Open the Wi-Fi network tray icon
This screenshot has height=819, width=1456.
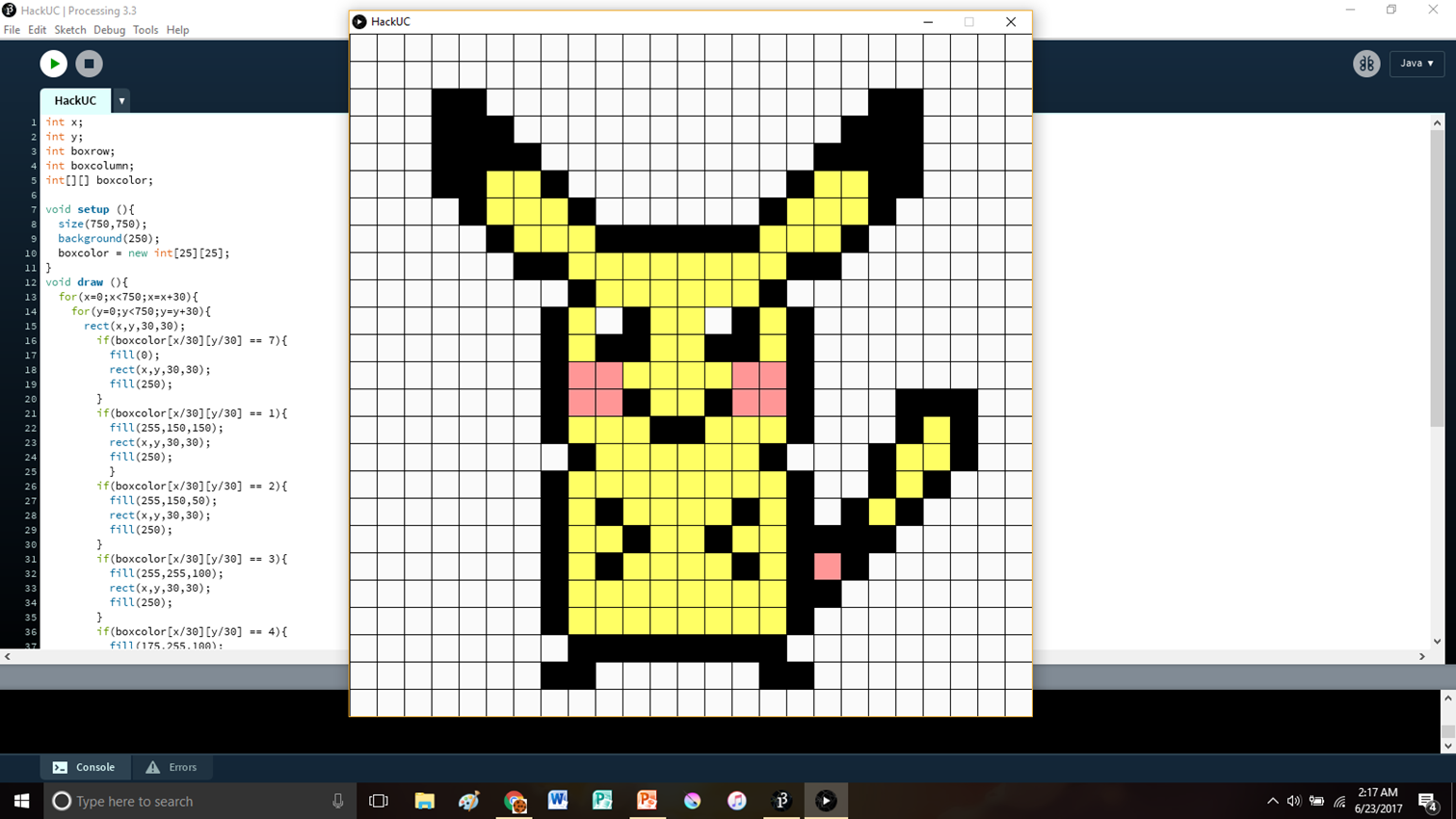(1339, 801)
